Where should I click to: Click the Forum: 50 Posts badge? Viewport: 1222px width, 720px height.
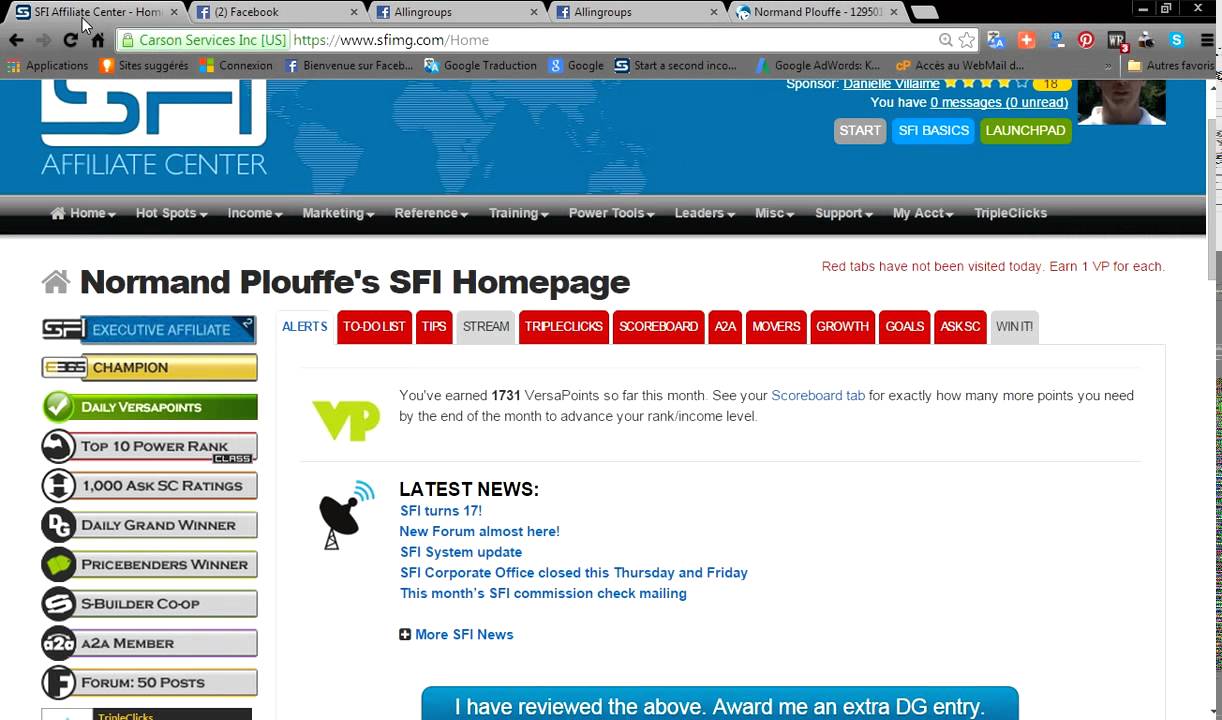tap(149, 683)
